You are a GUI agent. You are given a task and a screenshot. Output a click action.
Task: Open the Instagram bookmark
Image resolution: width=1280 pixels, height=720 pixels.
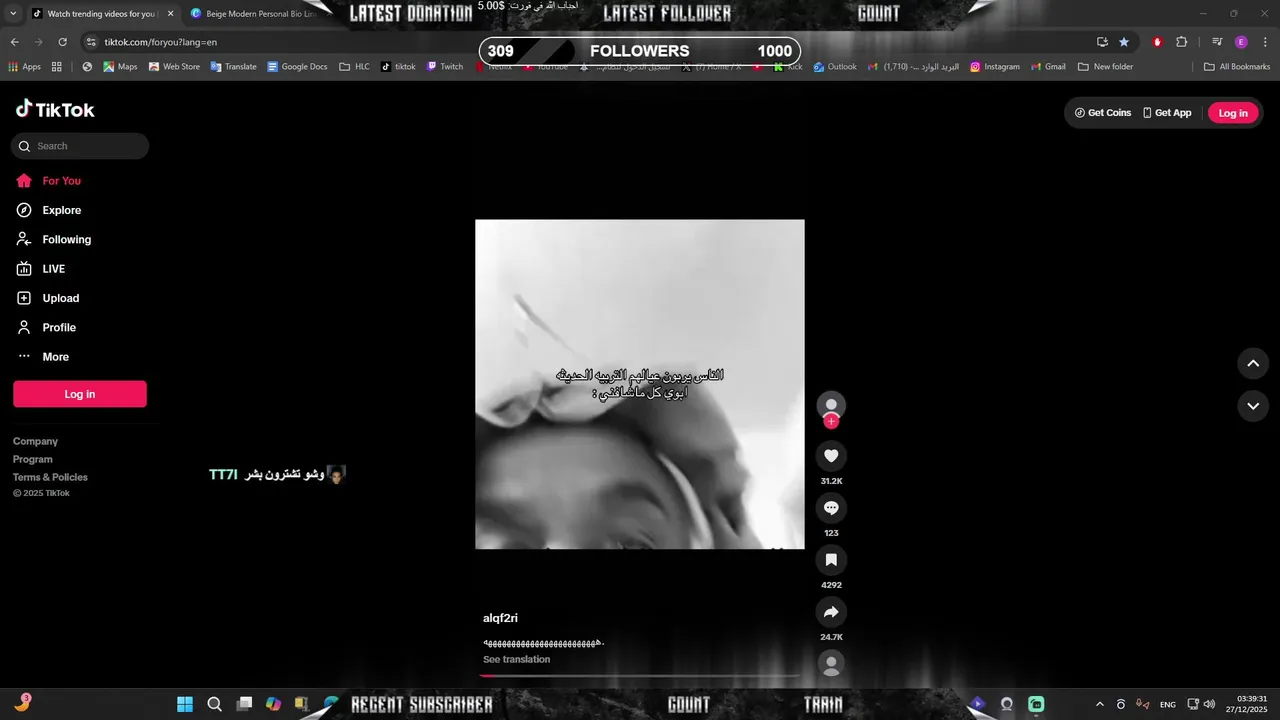pyautogui.click(x=995, y=67)
